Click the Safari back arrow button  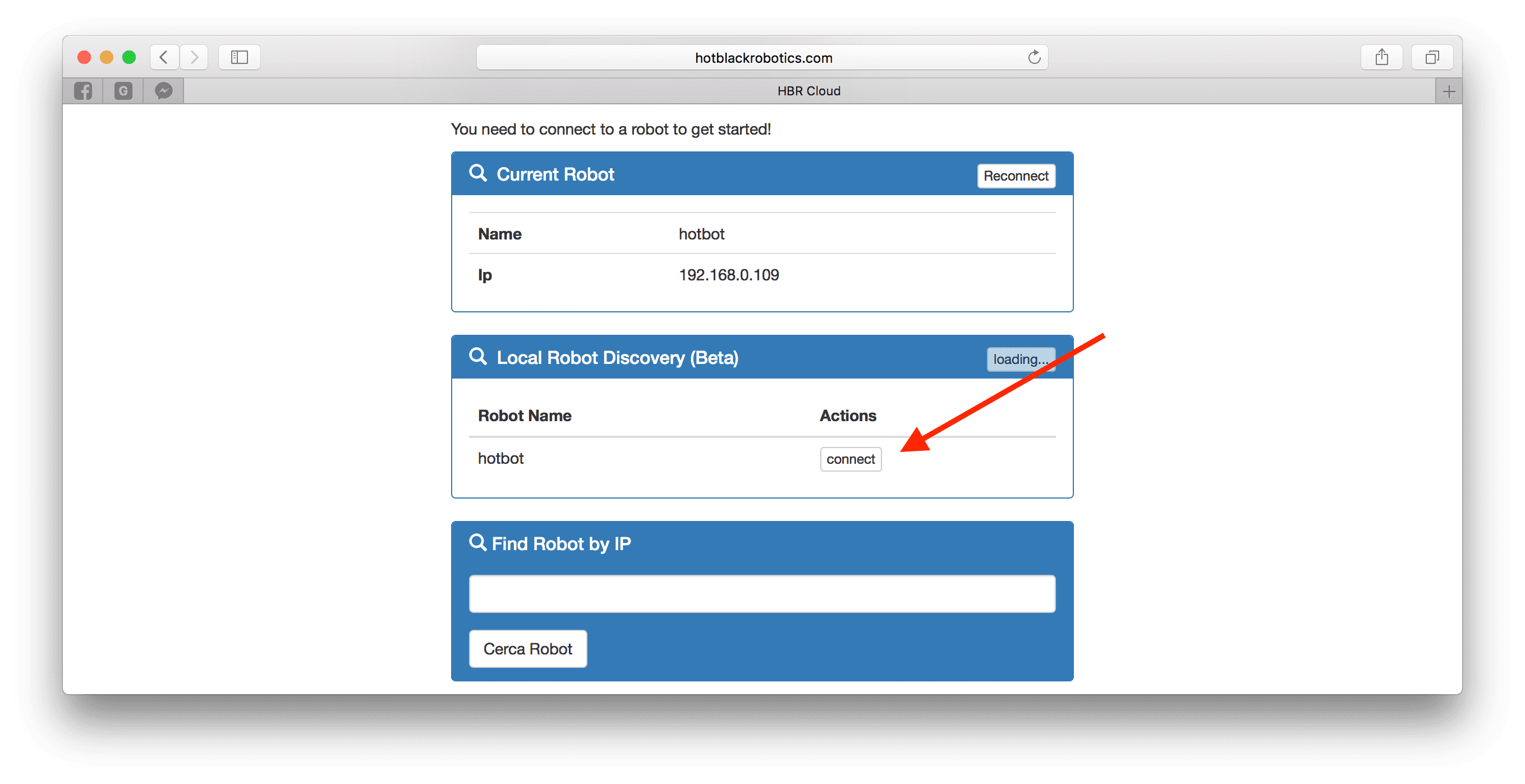point(164,57)
